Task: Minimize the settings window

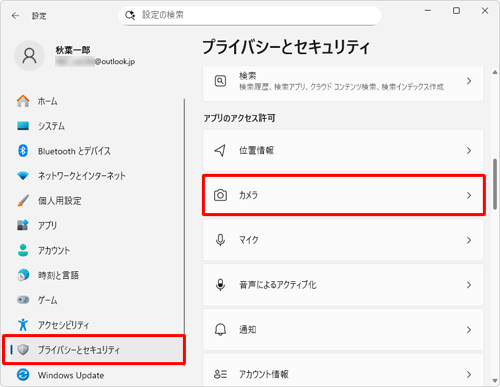Action: coord(428,11)
